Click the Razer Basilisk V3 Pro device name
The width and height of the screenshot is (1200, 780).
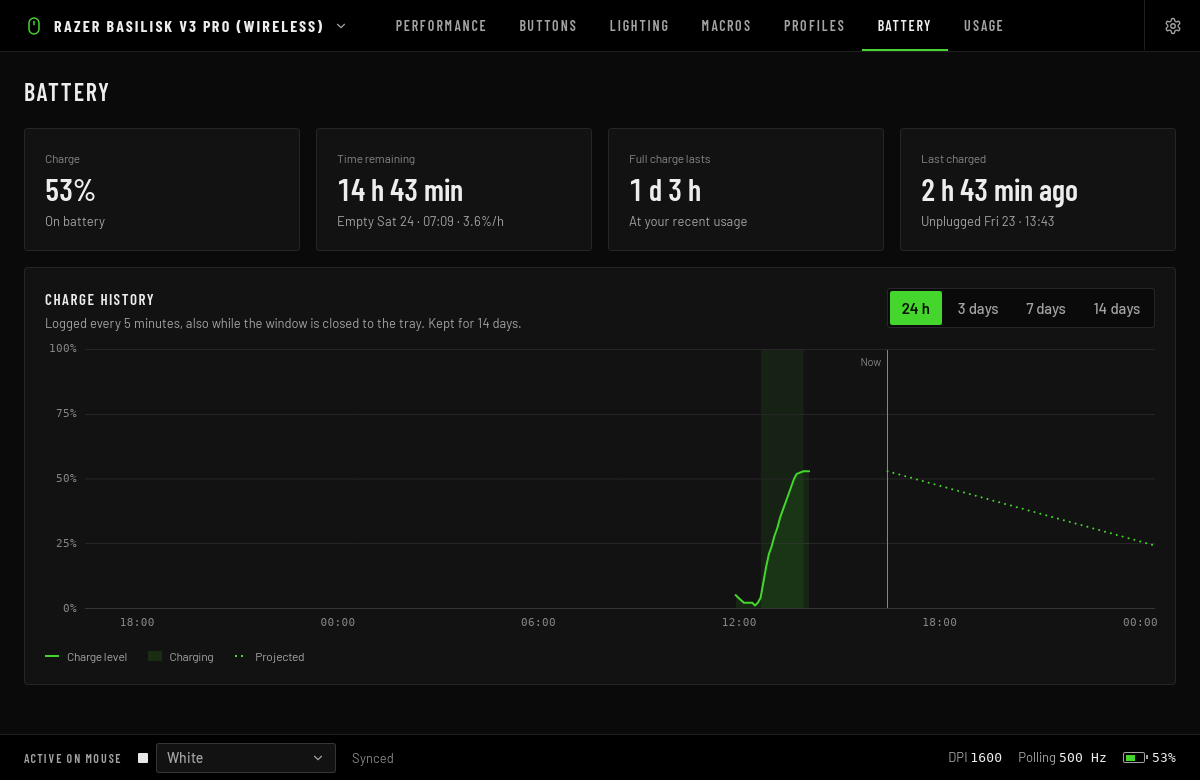click(x=189, y=26)
